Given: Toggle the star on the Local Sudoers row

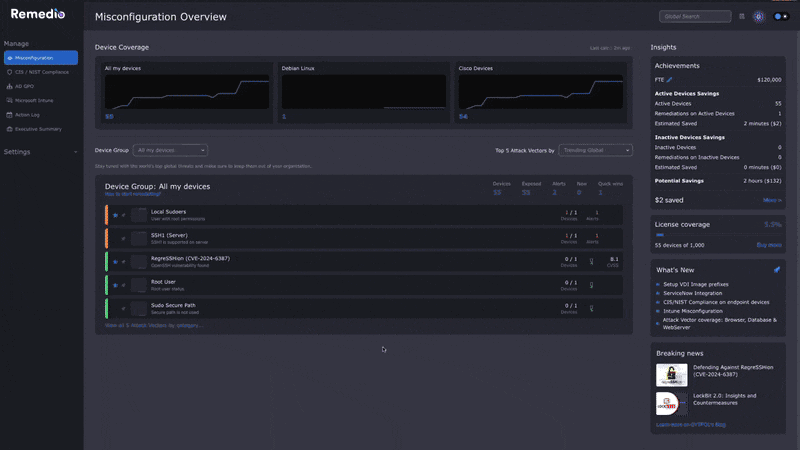Looking at the screenshot, I should click(x=115, y=215).
